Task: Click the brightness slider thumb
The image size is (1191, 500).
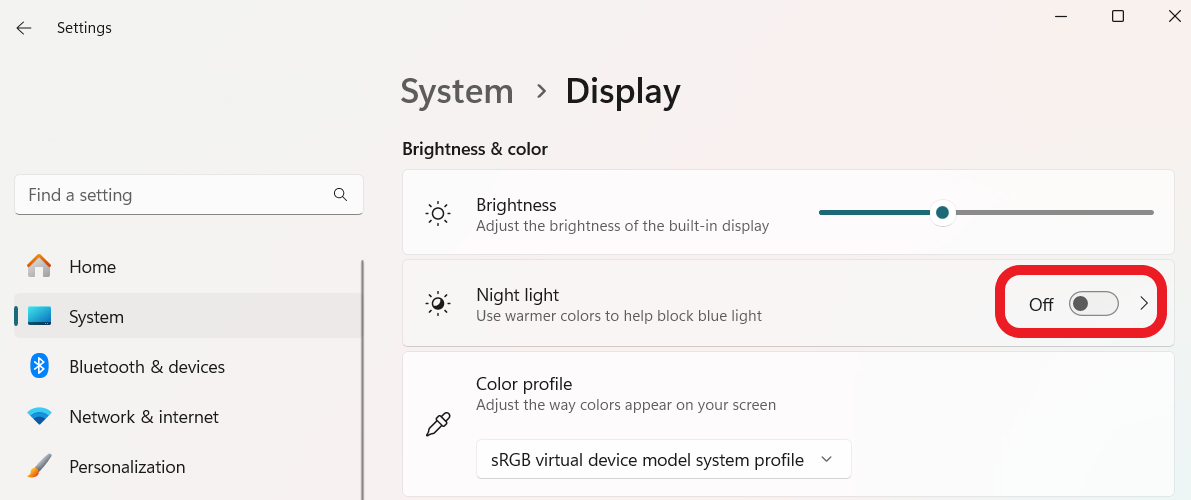Action: 942,212
